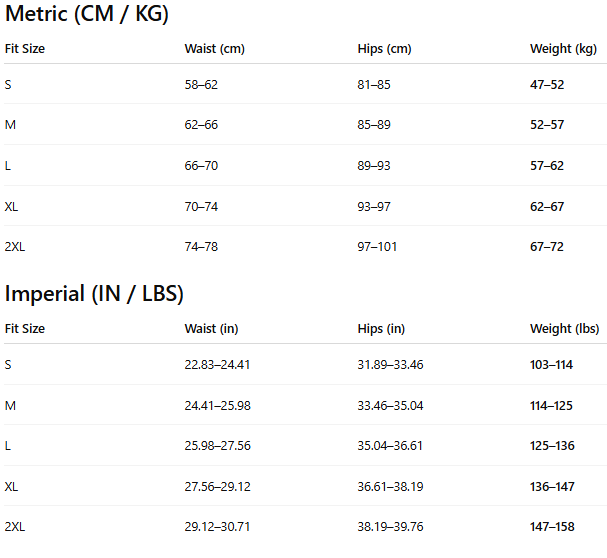607x558 pixels.
Task: Select the 58–62 waist cell
Action: 201,85
